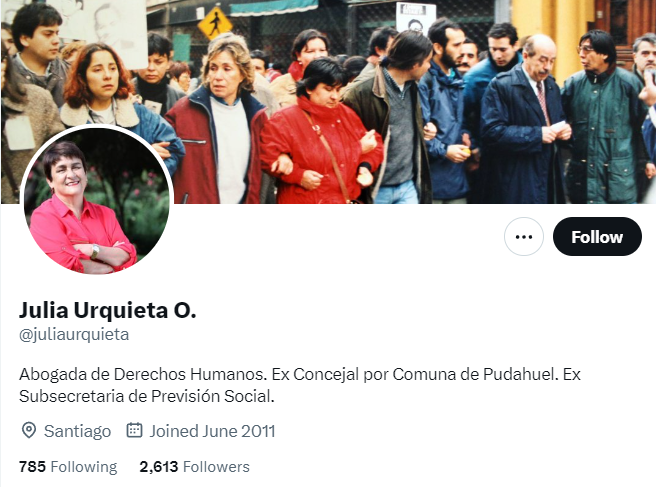Follow Julia Urquieta O.

pyautogui.click(x=597, y=237)
